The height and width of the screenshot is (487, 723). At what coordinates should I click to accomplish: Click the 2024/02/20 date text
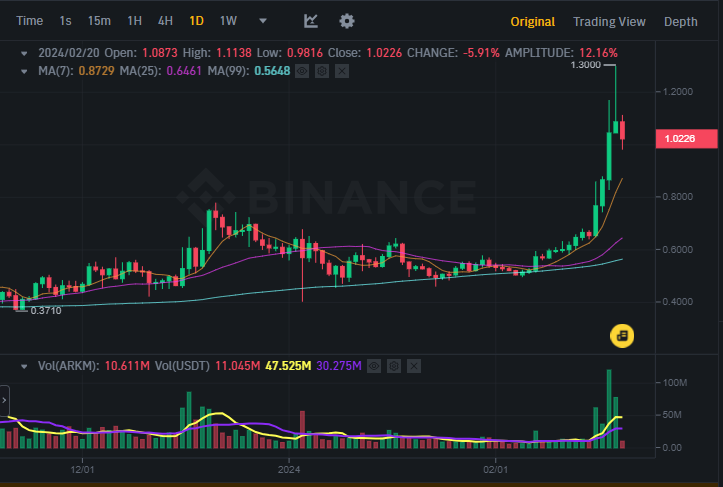tap(69, 53)
